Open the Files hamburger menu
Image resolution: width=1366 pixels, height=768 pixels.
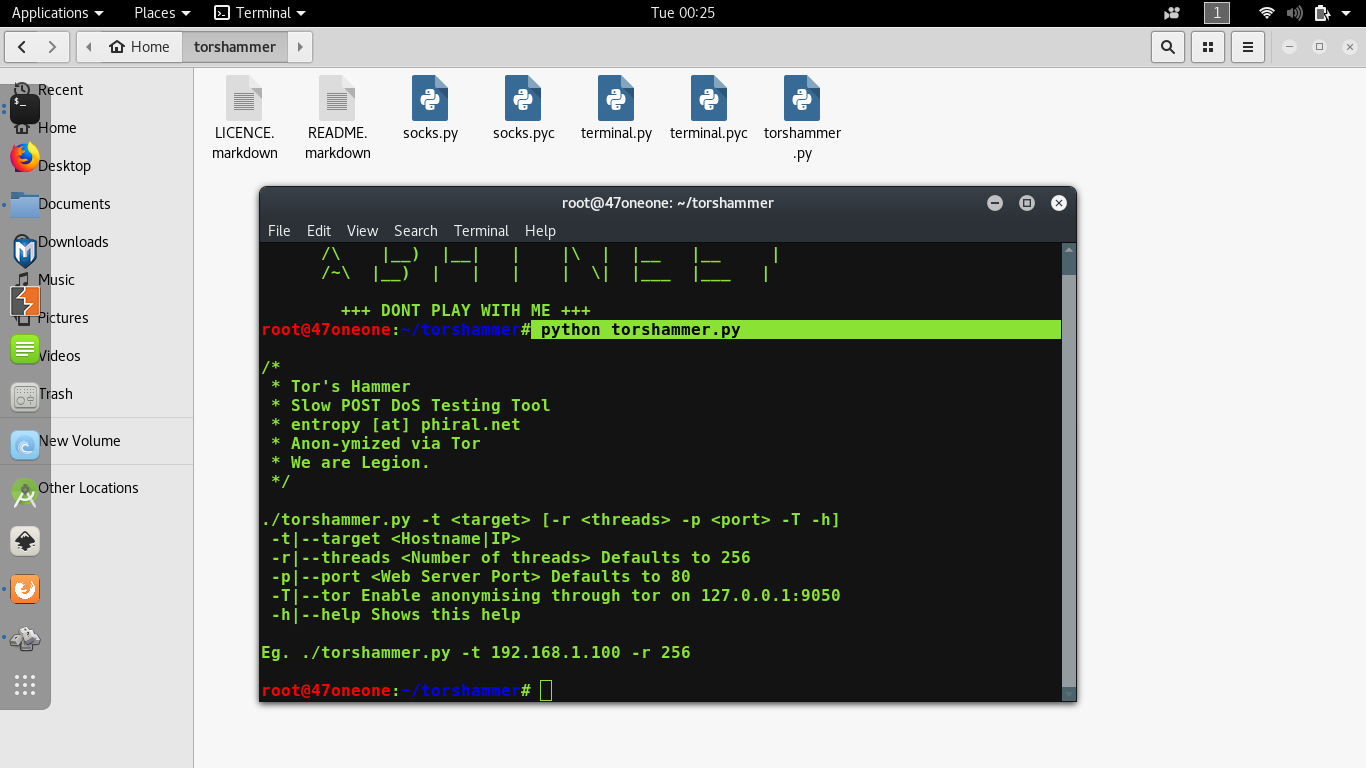(1247, 46)
